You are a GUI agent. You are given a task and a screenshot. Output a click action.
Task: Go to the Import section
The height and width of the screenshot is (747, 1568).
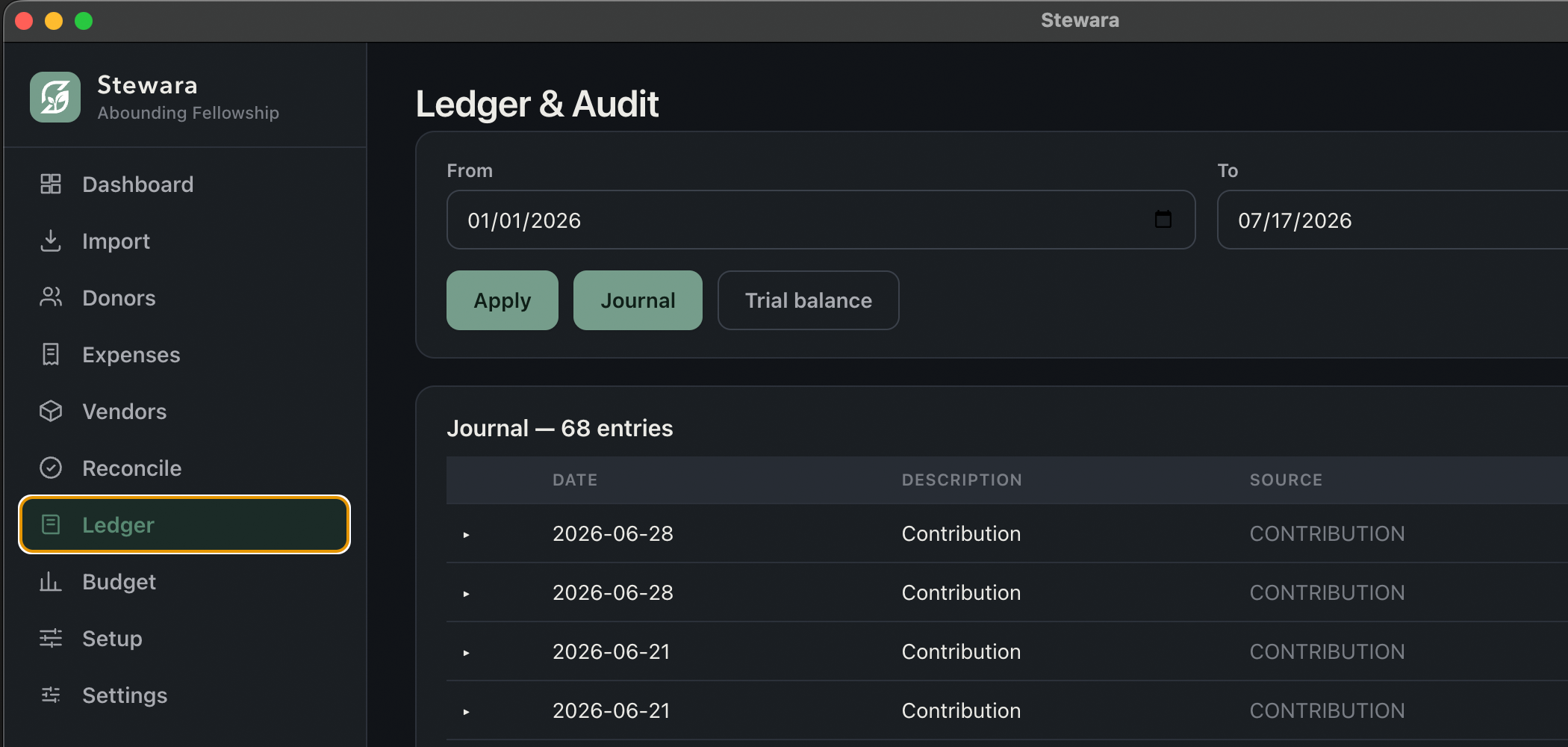(x=184, y=241)
